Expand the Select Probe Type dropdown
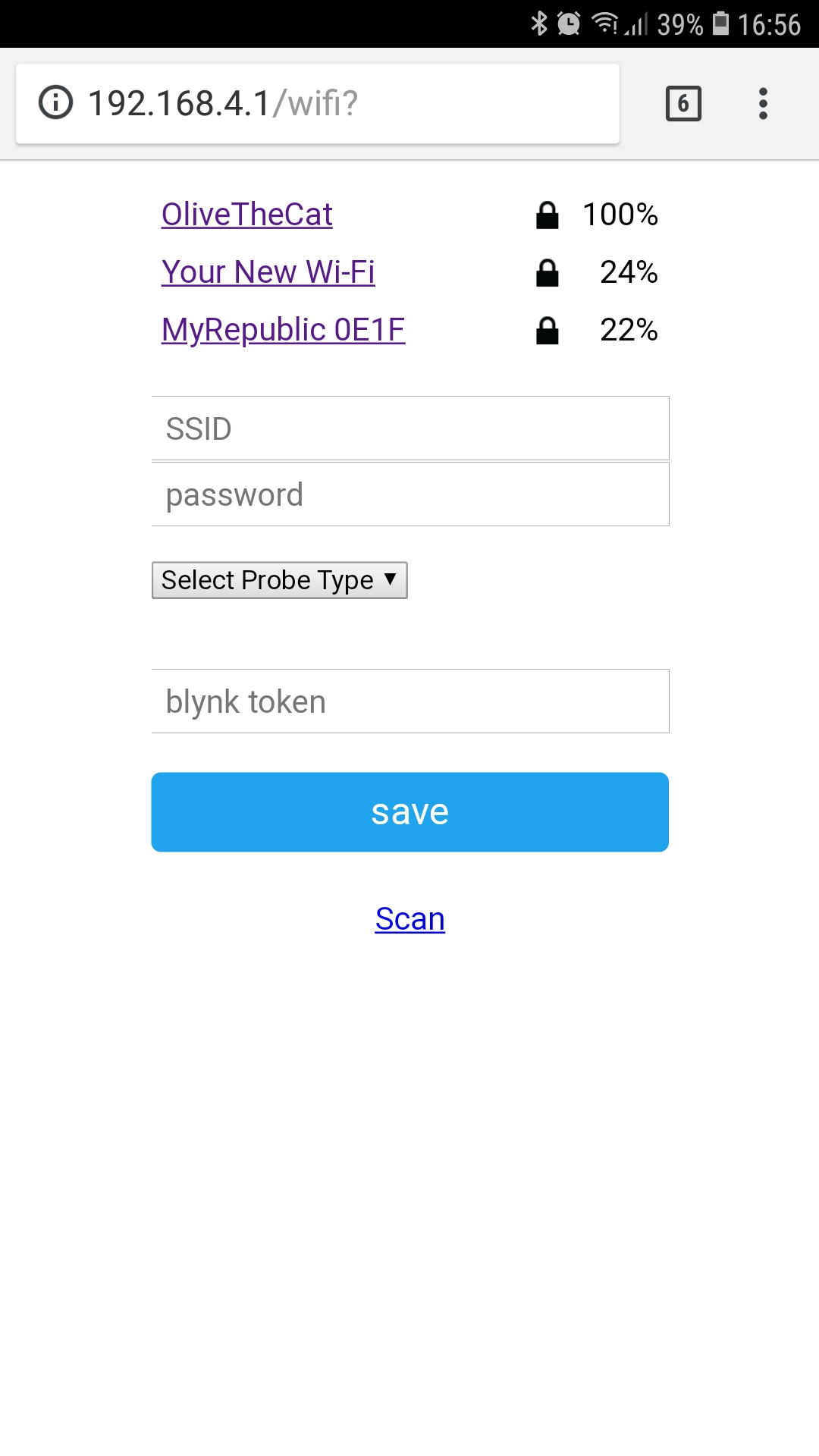The height and width of the screenshot is (1456, 819). click(279, 580)
